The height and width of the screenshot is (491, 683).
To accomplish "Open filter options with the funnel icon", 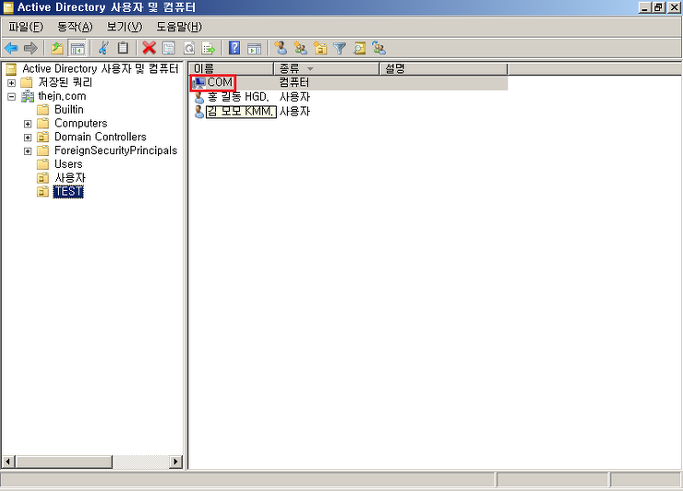I will tap(339, 48).
